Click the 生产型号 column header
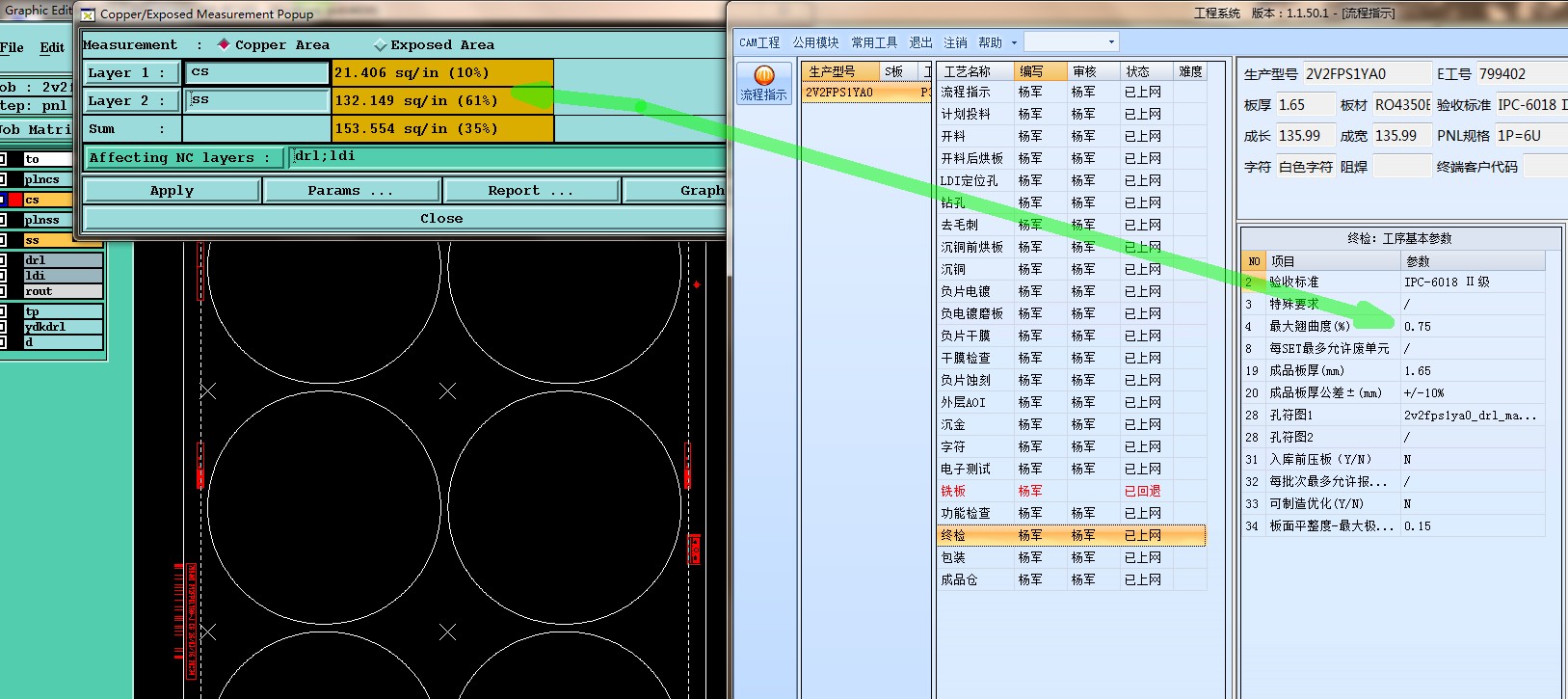The image size is (1568, 699). point(840,71)
